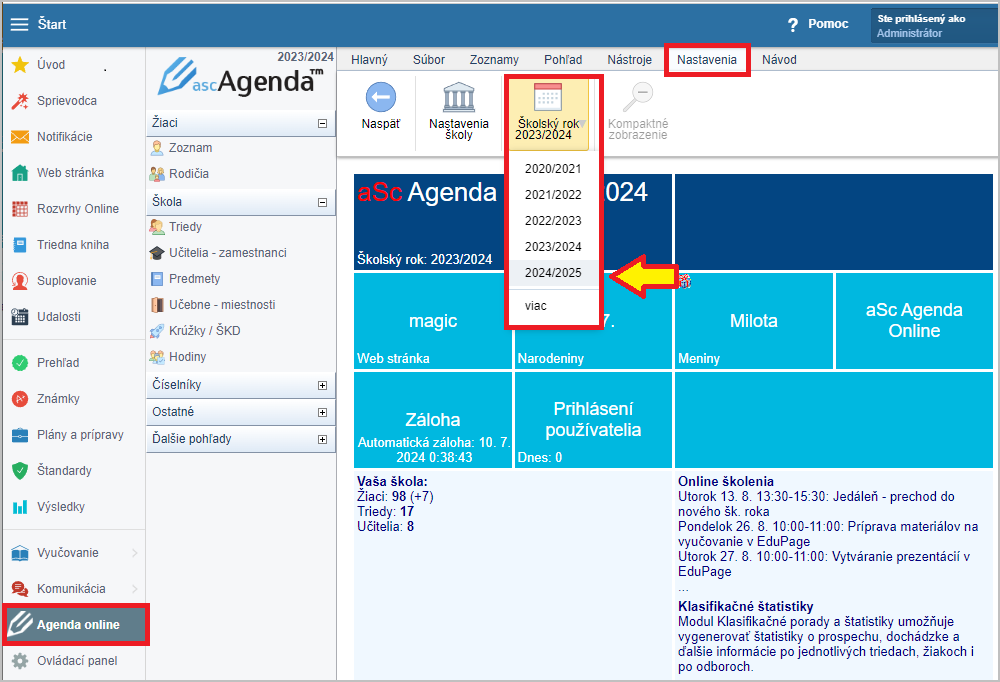
Task: Open the Triedy list
Action: pos(185,227)
